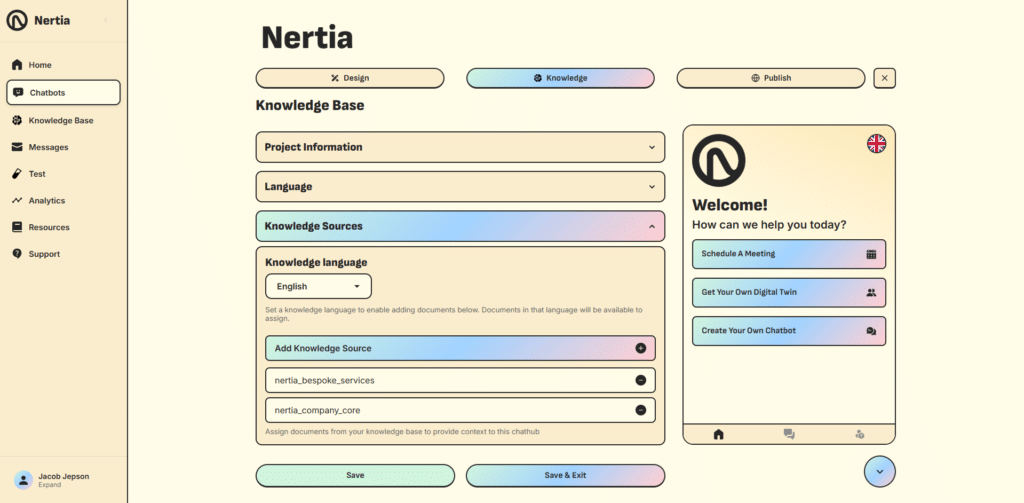Click the Jacob Jepson user name
This screenshot has width=1024, height=503.
[x=64, y=476]
